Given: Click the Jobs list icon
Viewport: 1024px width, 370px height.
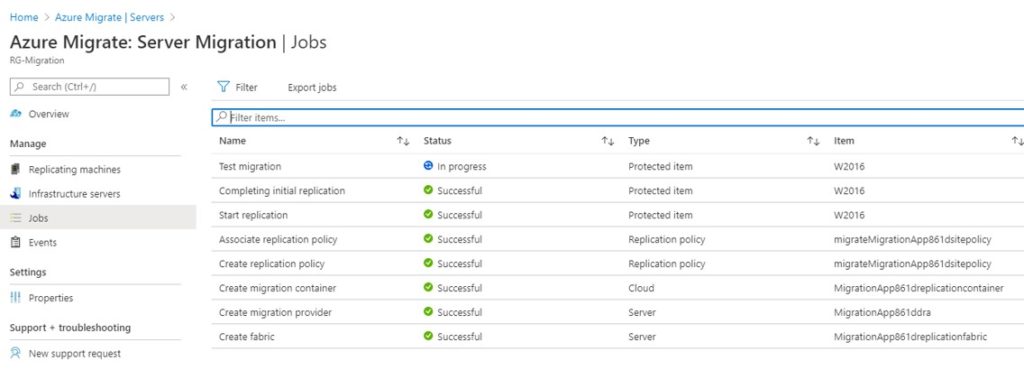Looking at the screenshot, I should [16, 218].
